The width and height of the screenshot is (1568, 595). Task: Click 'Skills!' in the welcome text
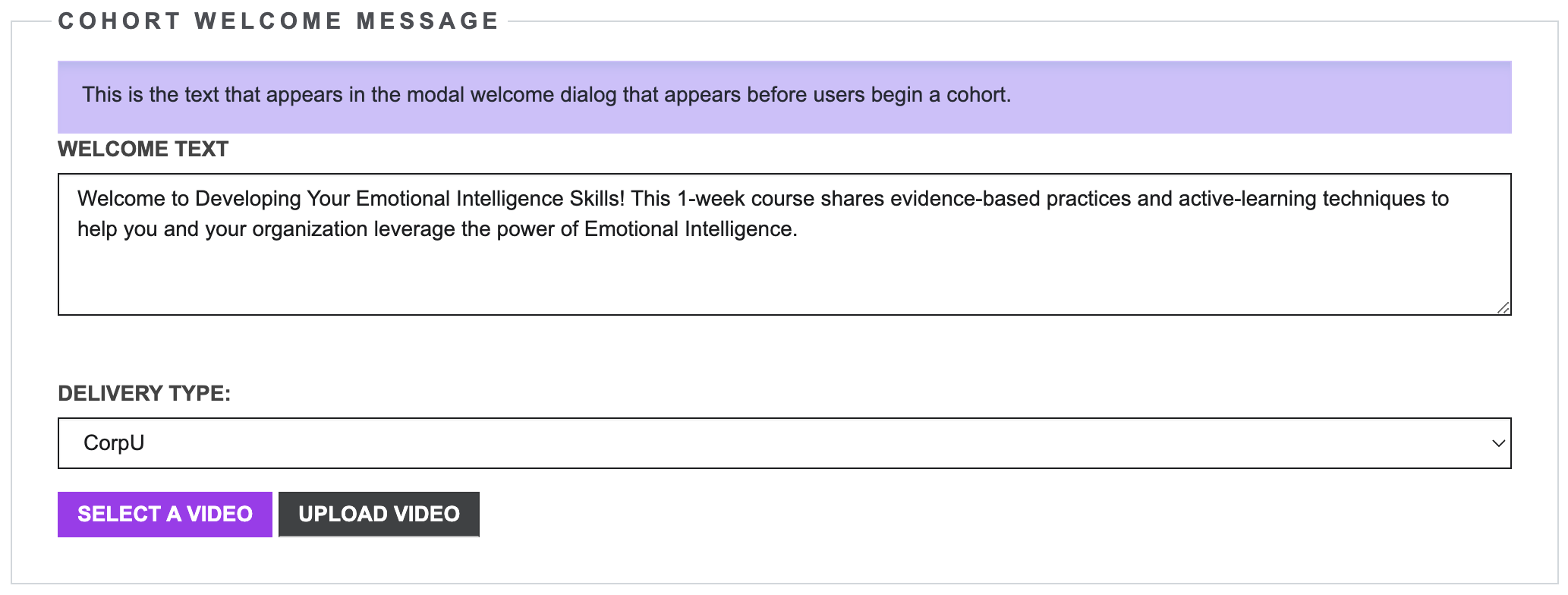click(597, 199)
